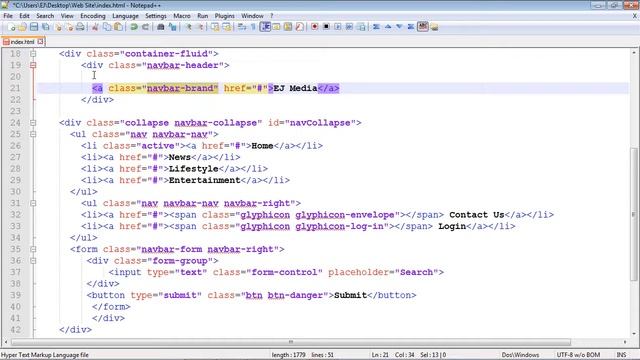The width and height of the screenshot is (640, 360).
Task: Open the File menu
Action: click(8, 16)
